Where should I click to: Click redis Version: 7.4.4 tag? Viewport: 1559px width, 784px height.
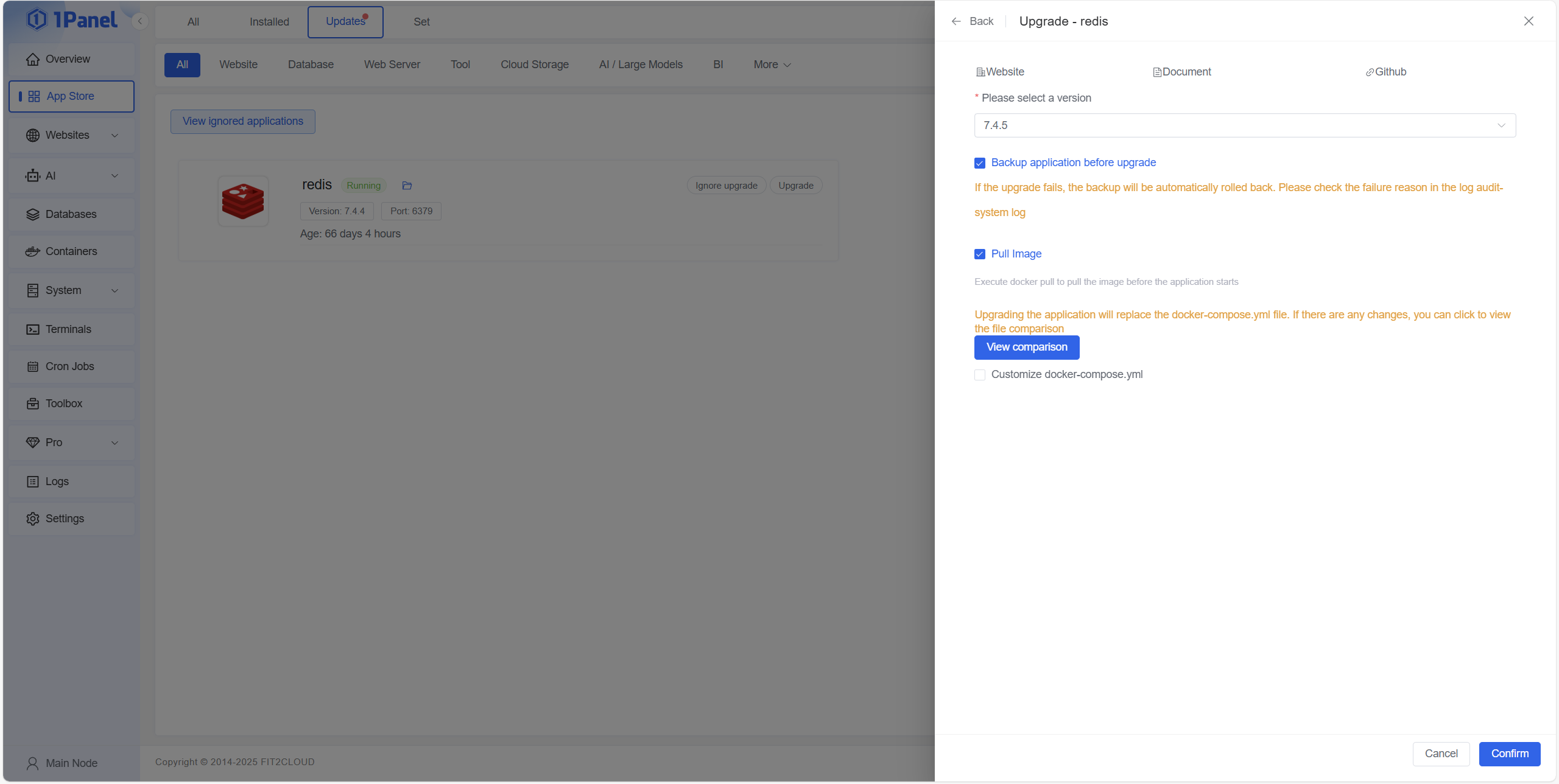click(x=337, y=211)
